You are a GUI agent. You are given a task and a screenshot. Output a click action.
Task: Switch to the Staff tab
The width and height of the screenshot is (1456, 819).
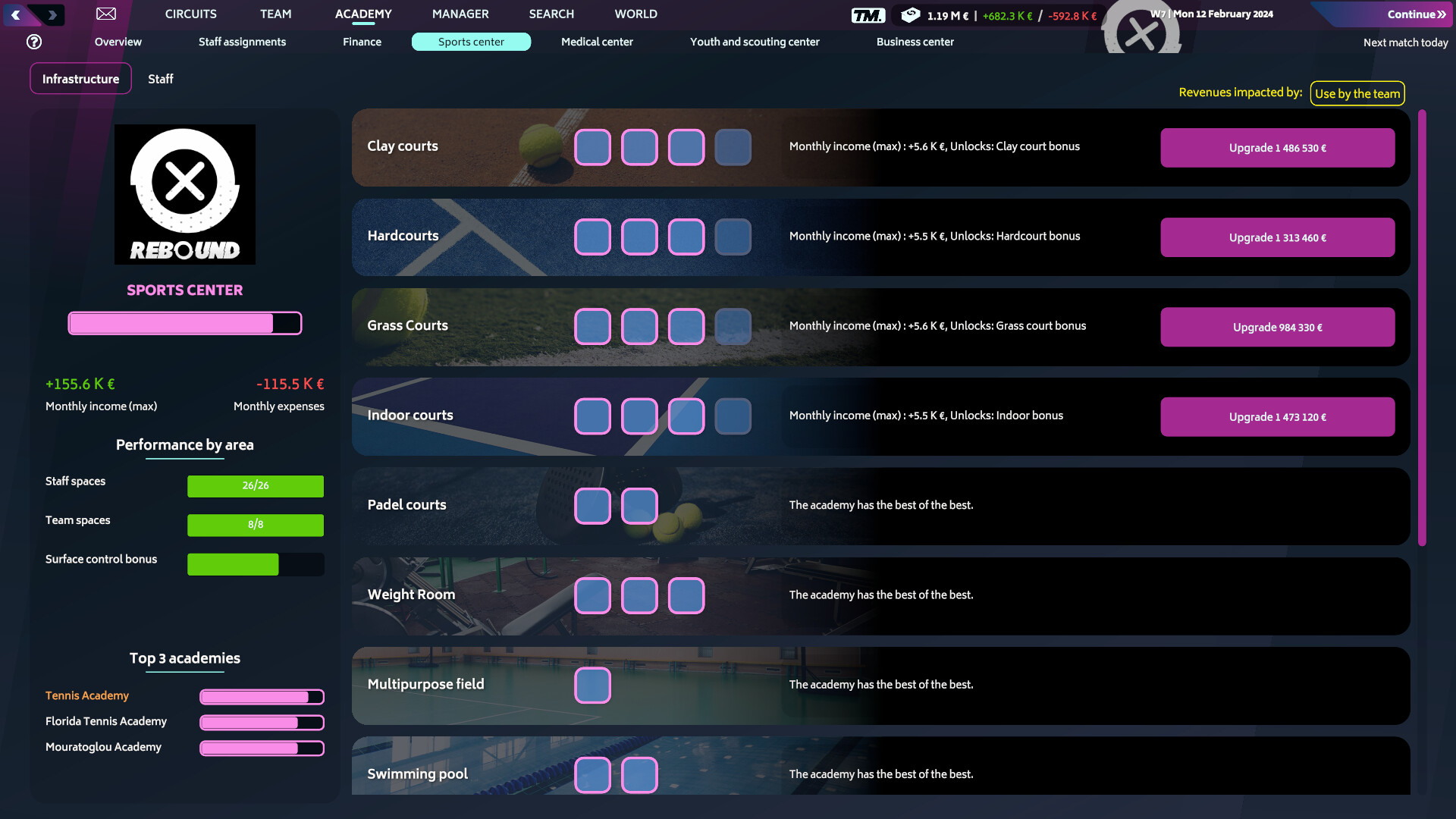pyautogui.click(x=159, y=79)
